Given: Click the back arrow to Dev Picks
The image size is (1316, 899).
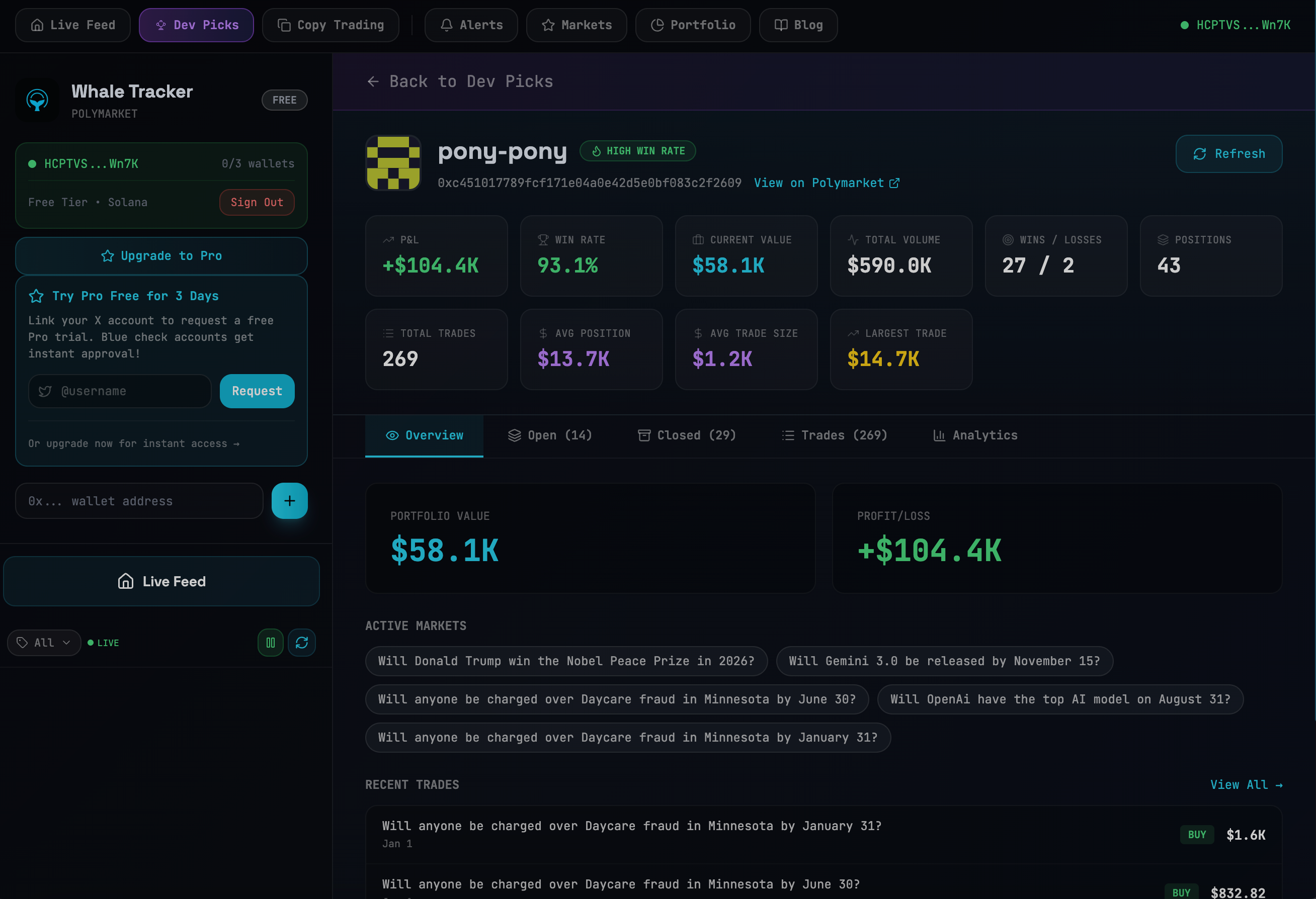Looking at the screenshot, I should coord(373,81).
